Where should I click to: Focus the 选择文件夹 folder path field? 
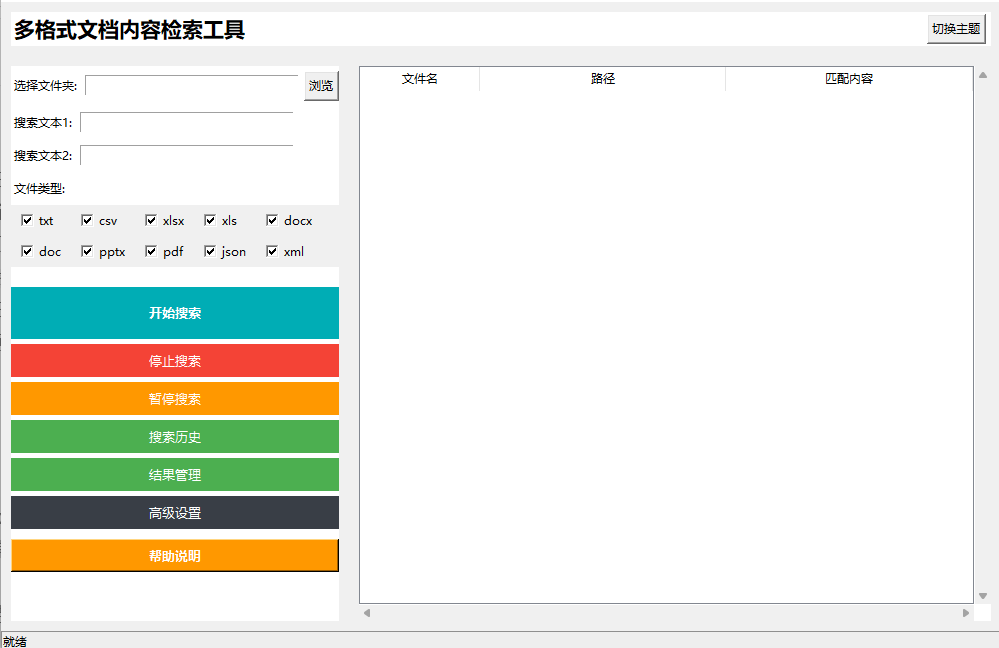coord(192,86)
